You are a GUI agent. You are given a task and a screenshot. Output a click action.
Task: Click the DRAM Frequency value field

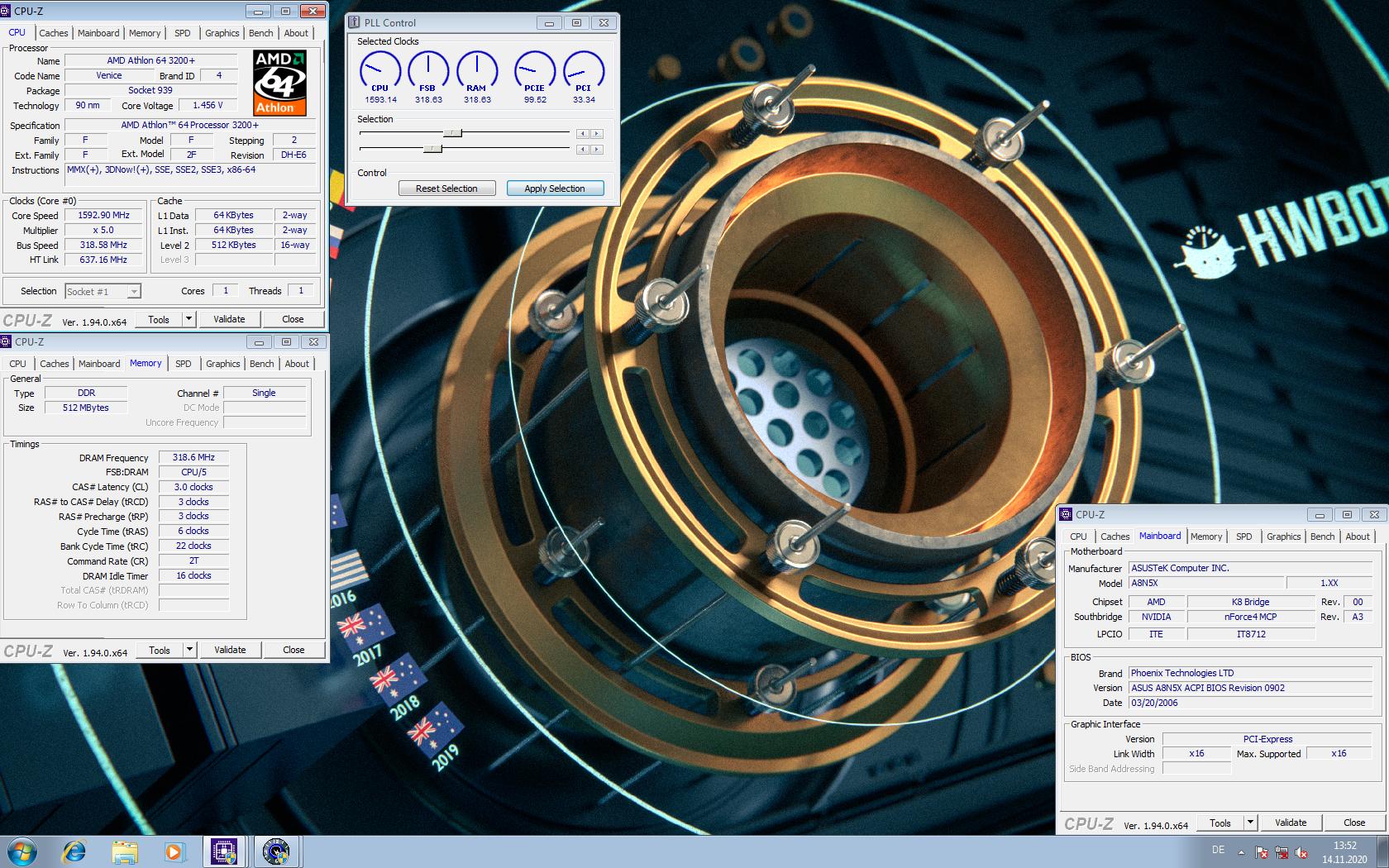[x=193, y=457]
